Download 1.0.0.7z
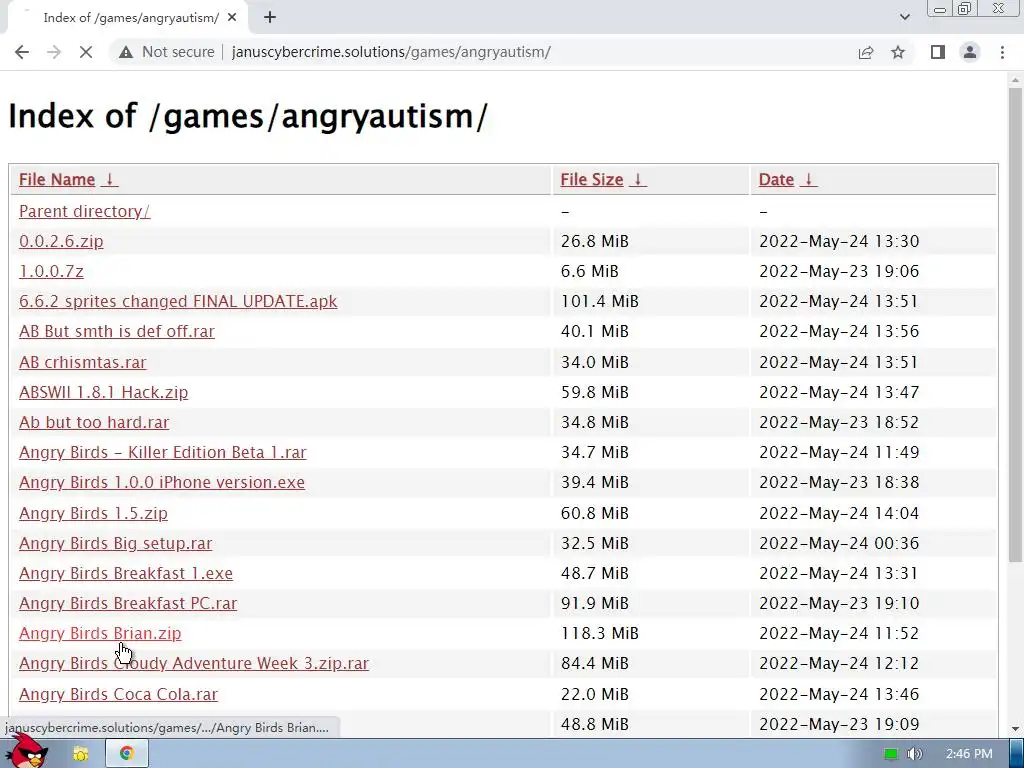Image resolution: width=1024 pixels, height=768 pixels. click(51, 271)
